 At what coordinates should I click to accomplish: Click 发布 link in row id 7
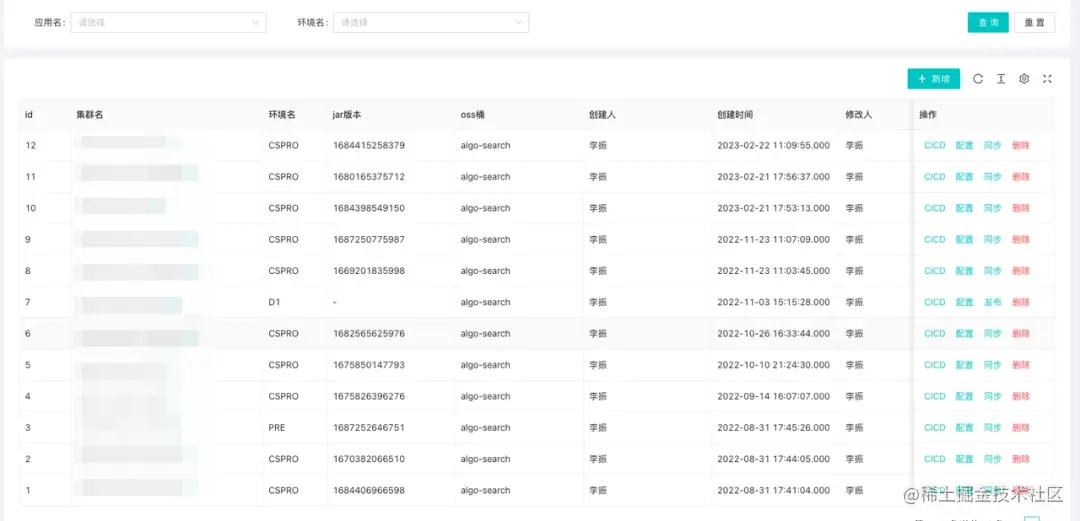click(993, 302)
